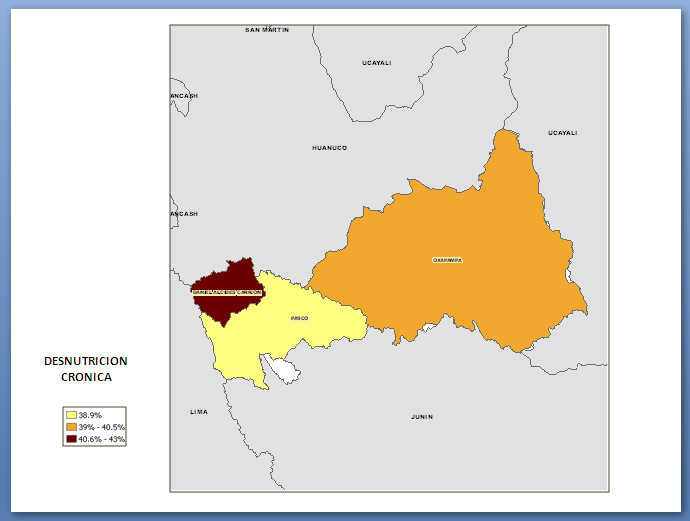The width and height of the screenshot is (690, 521).
Task: Select the UCAYALI label on the right
Action: point(562,133)
